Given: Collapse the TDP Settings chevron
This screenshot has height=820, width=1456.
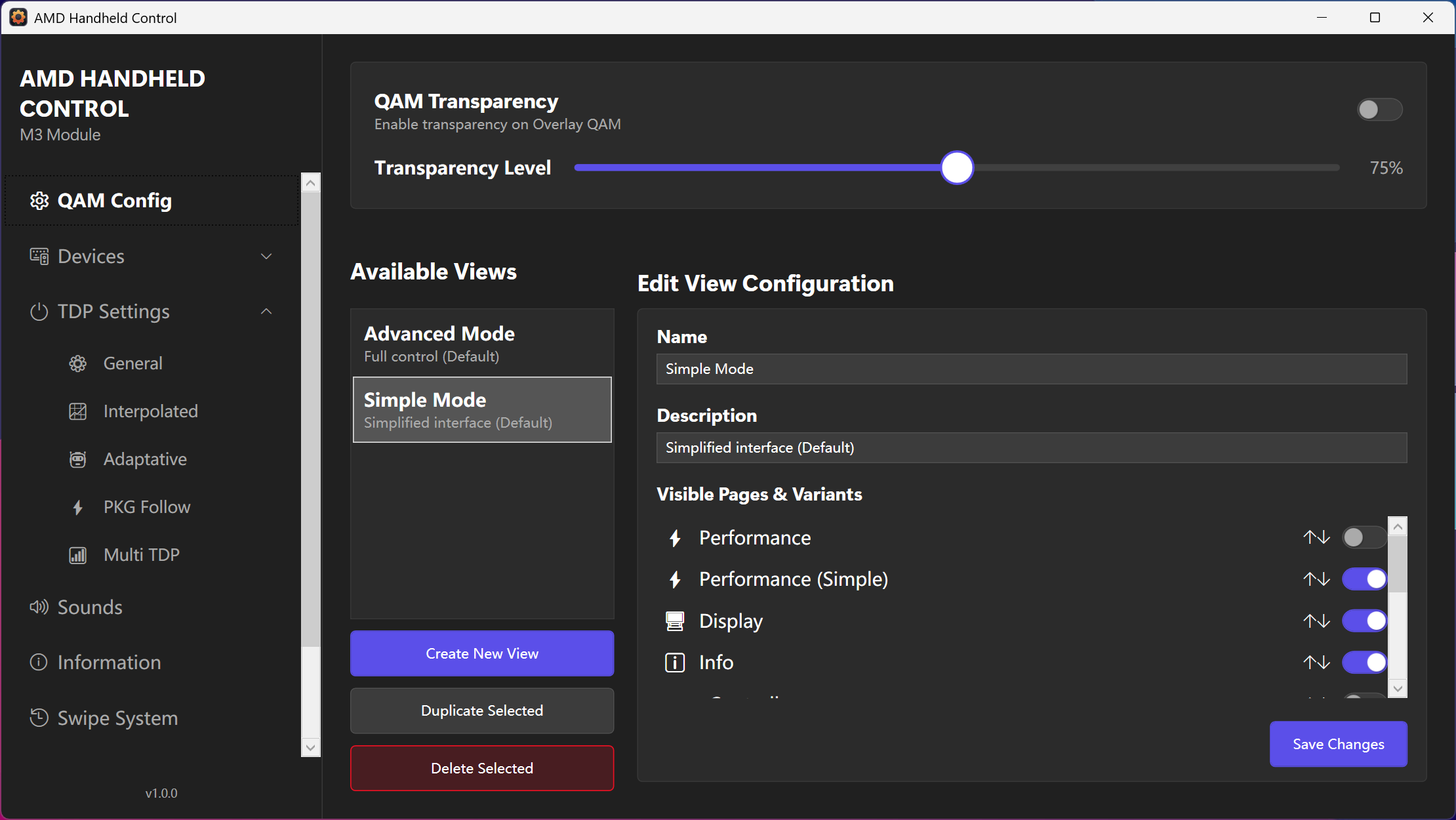Looking at the screenshot, I should click(266, 311).
